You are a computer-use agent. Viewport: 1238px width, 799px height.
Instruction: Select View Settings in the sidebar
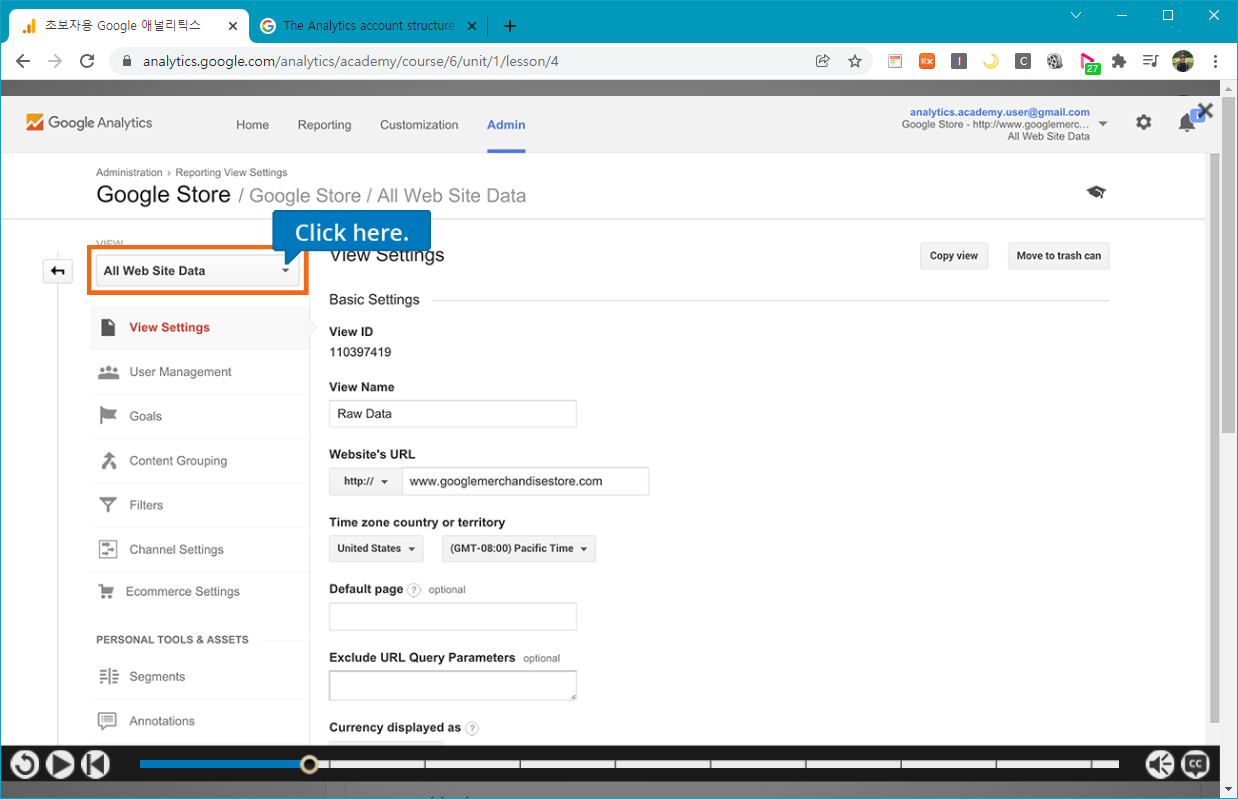[200, 327]
